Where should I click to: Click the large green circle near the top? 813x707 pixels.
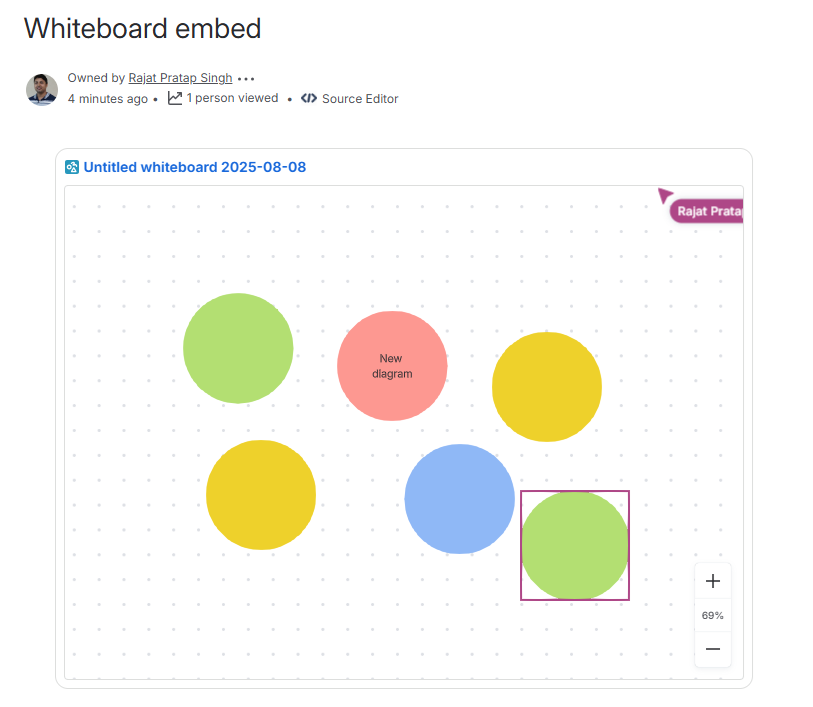238,348
